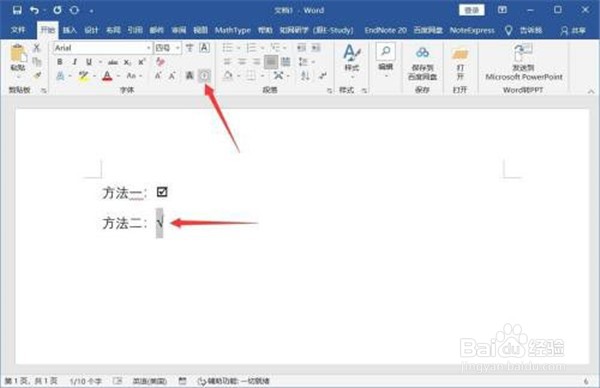Expand the underline style dropdown arrow
Viewport: 600px width, 388px height.
pos(100,62)
